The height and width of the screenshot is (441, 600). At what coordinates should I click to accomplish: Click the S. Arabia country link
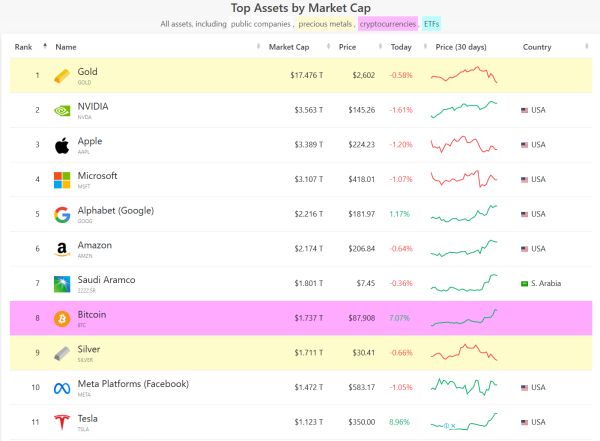[546, 284]
